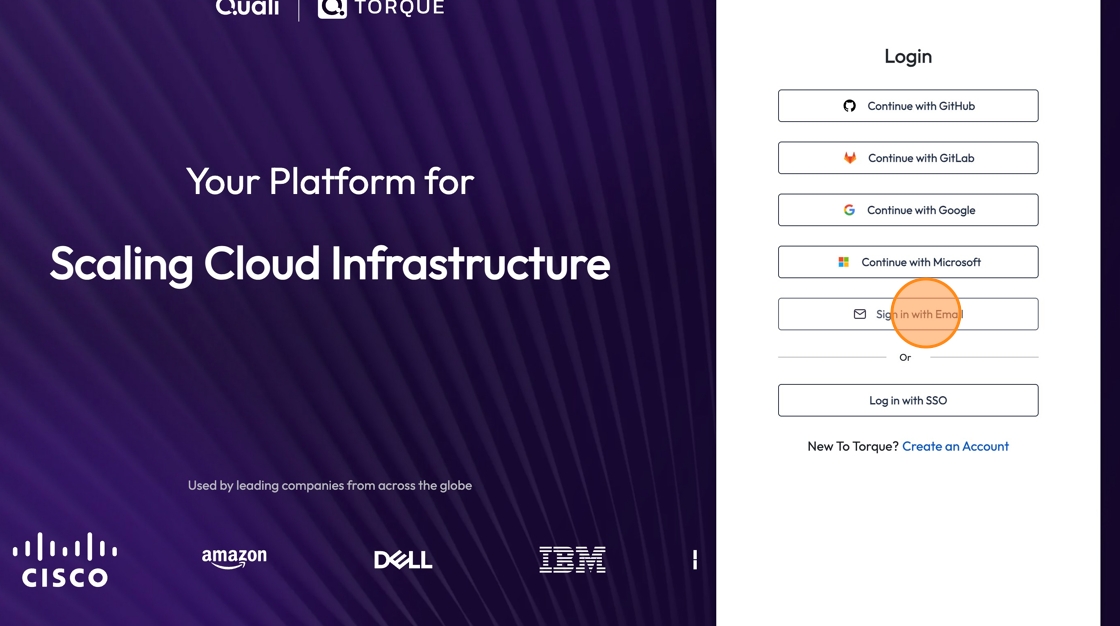Click 'Scaling Cloud Infrastructure' headline

click(x=330, y=264)
